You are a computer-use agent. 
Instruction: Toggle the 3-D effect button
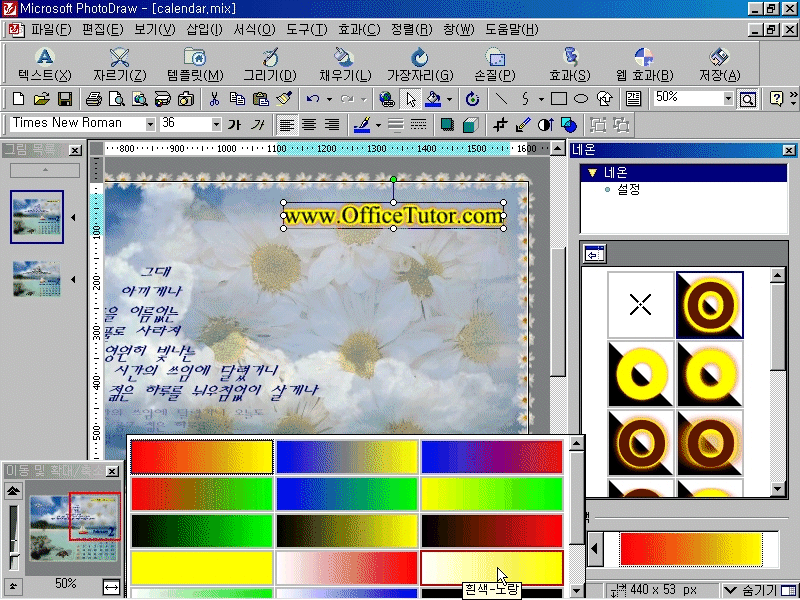(470, 124)
